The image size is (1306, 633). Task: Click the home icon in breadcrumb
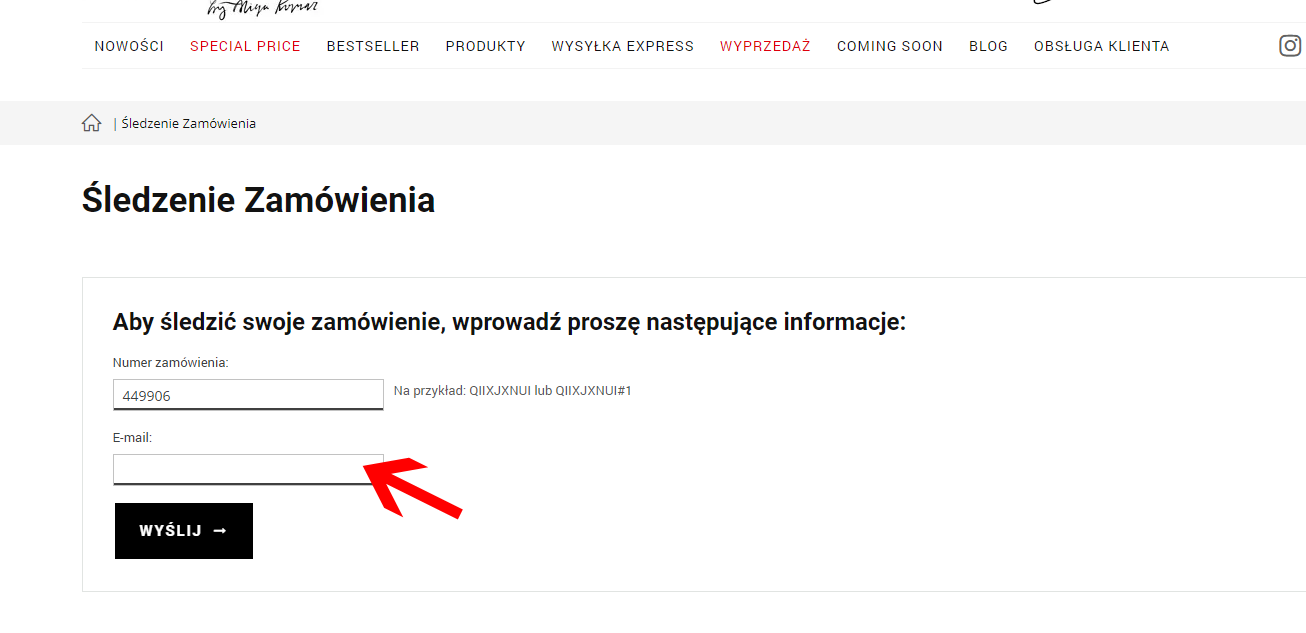(91, 123)
